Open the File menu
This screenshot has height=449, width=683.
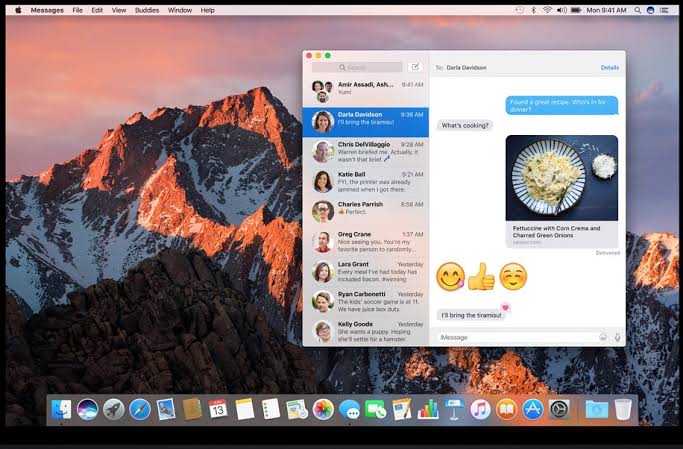[78, 10]
